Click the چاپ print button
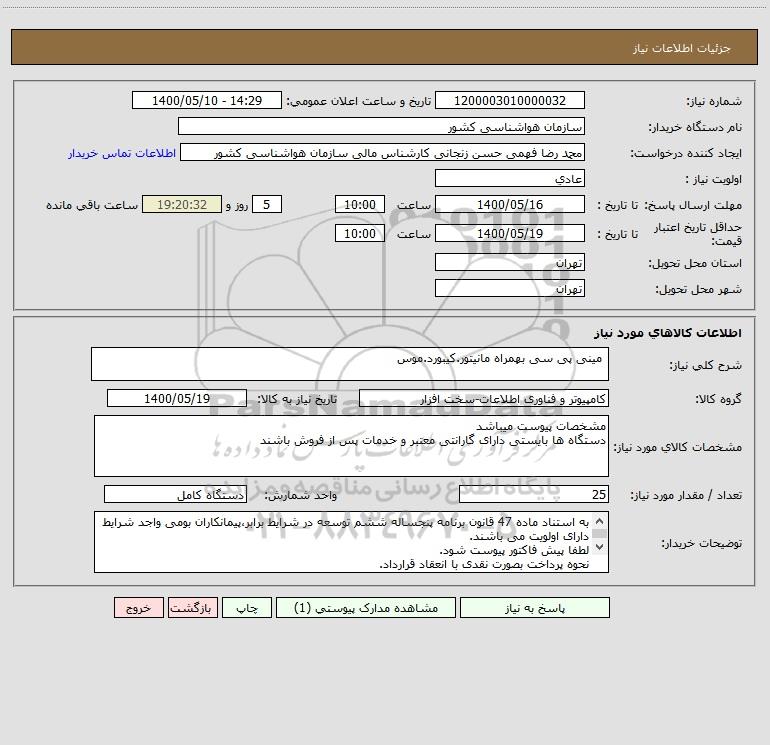Image resolution: width=770 pixels, height=745 pixels. pos(247,608)
